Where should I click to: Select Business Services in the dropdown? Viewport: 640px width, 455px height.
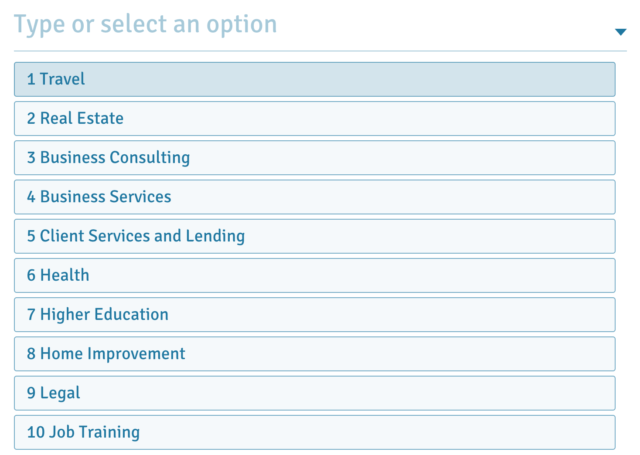314,197
